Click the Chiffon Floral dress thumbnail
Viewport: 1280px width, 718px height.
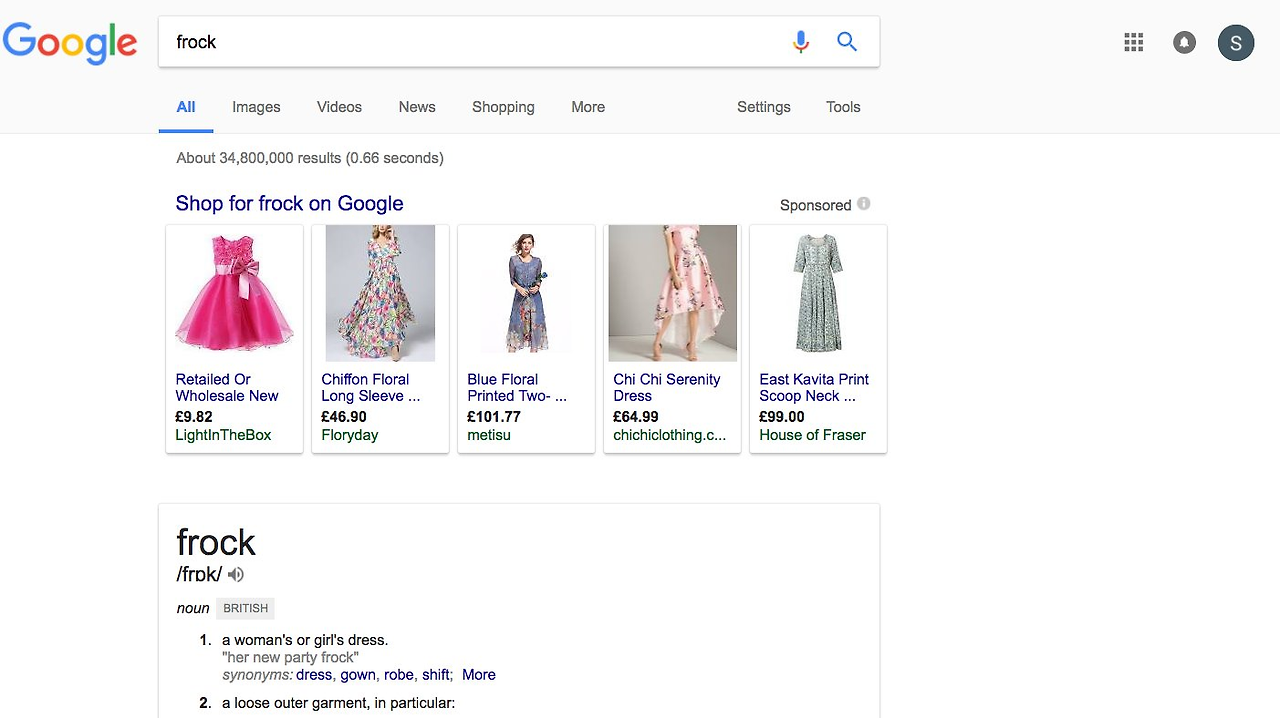click(x=380, y=293)
